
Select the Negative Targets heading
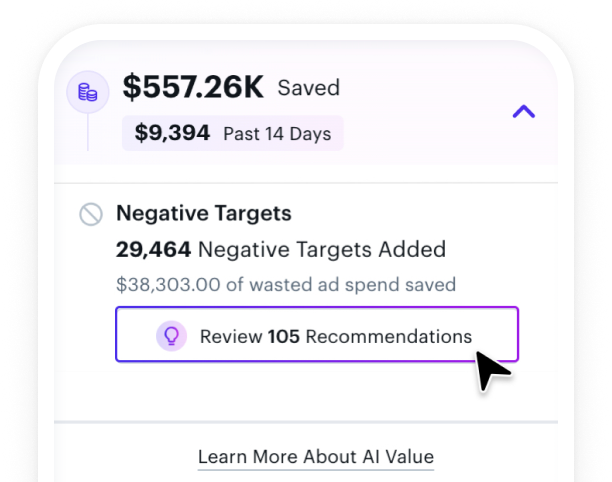204,213
